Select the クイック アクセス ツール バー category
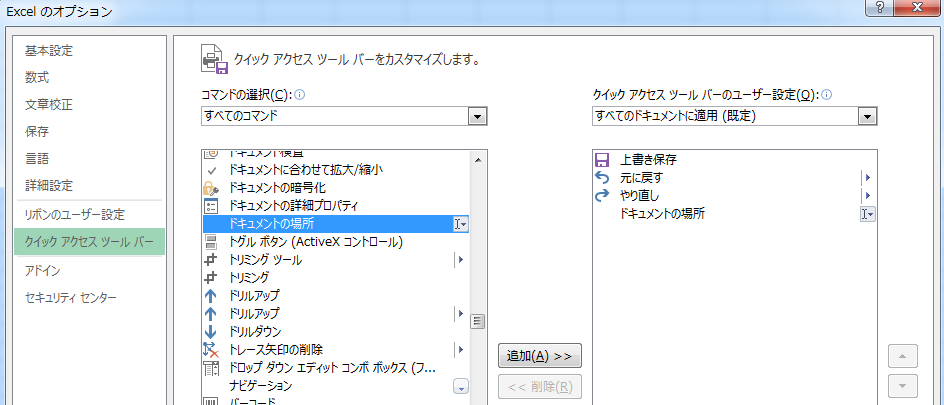The width and height of the screenshot is (944, 405). click(89, 241)
